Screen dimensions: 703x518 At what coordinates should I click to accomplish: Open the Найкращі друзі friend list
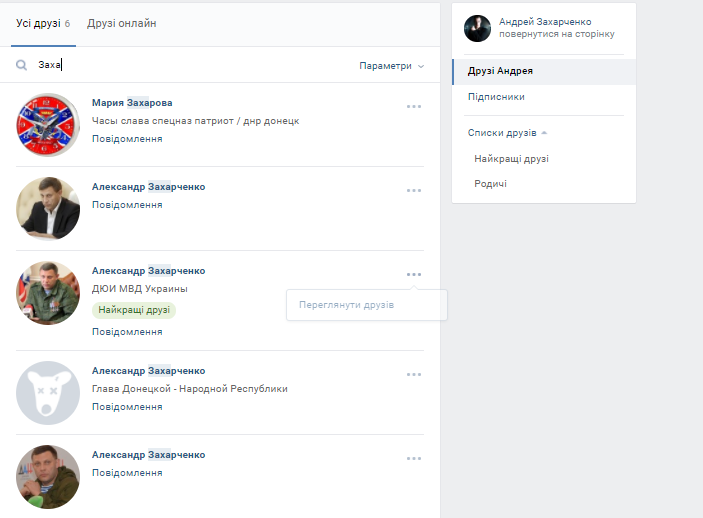tap(511, 158)
